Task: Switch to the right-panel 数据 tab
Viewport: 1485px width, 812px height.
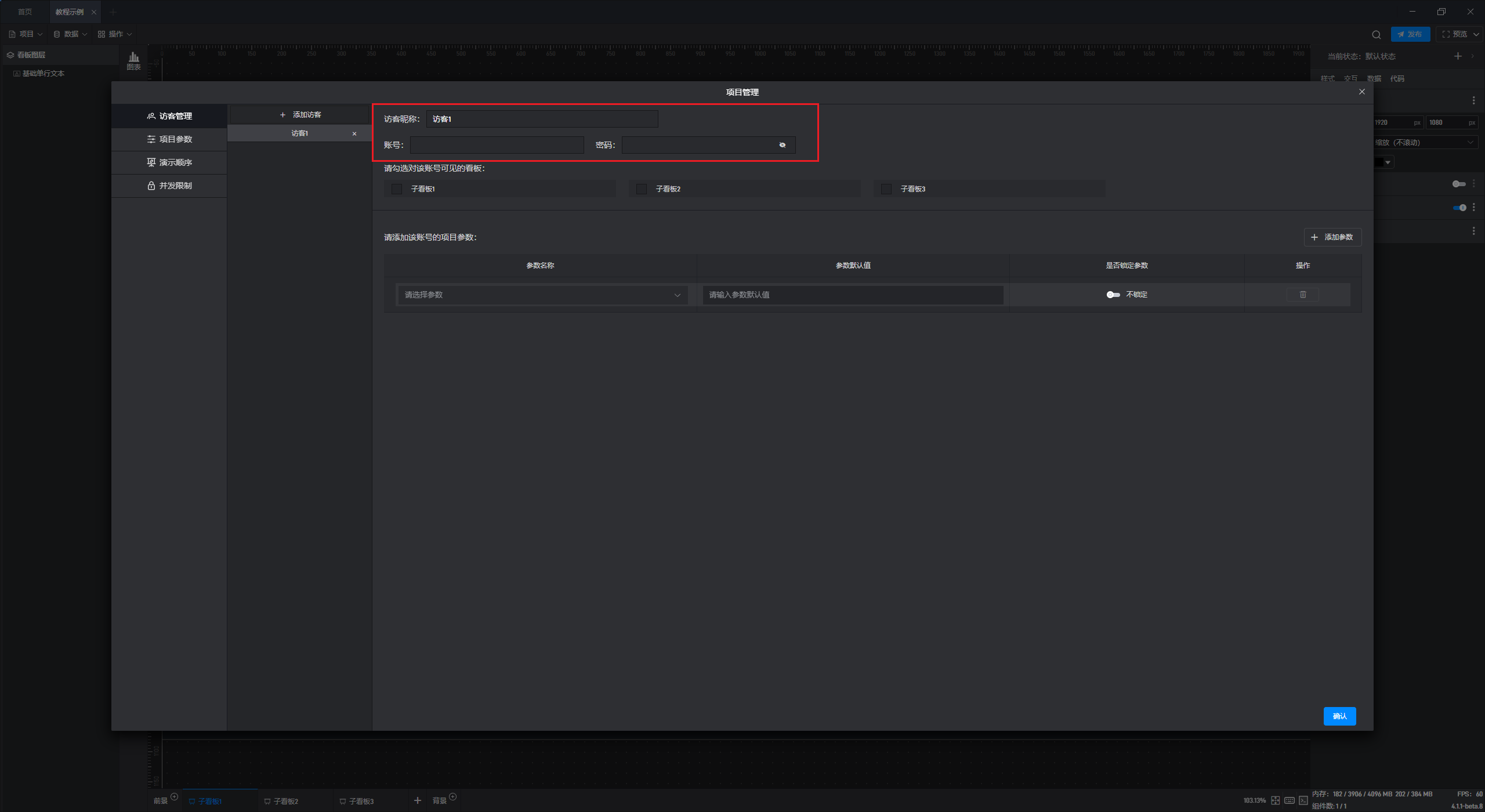Action: tap(1374, 79)
